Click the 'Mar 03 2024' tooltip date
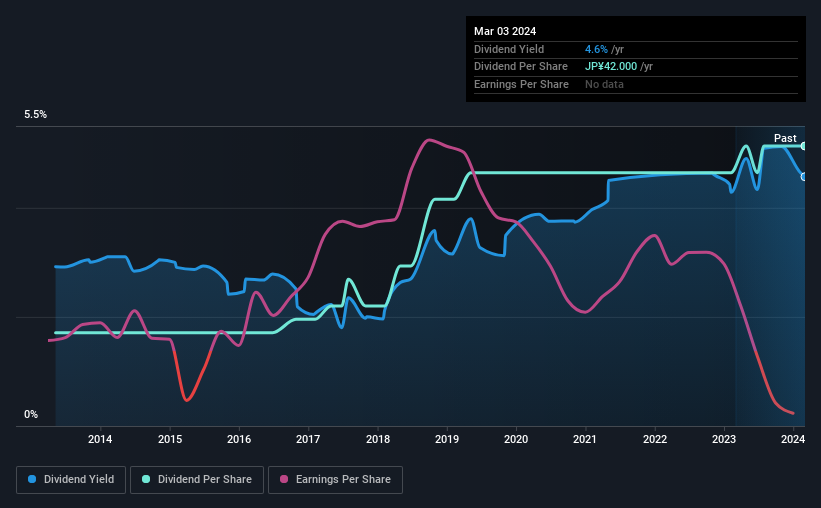The width and height of the screenshot is (821, 508). [505, 31]
